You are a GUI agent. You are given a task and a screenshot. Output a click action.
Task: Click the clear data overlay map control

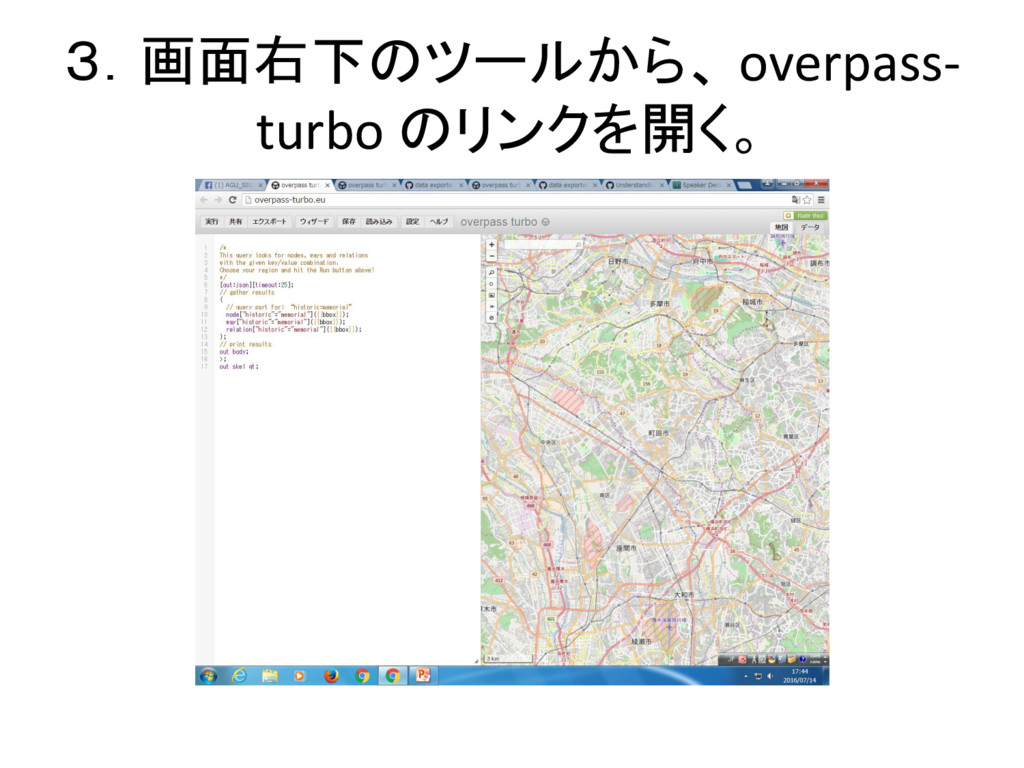[x=492, y=317]
